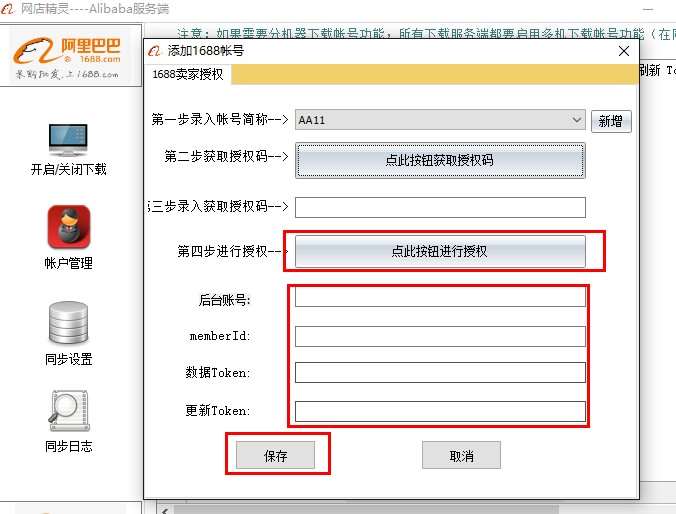Click the 同步设置 label

69,359
